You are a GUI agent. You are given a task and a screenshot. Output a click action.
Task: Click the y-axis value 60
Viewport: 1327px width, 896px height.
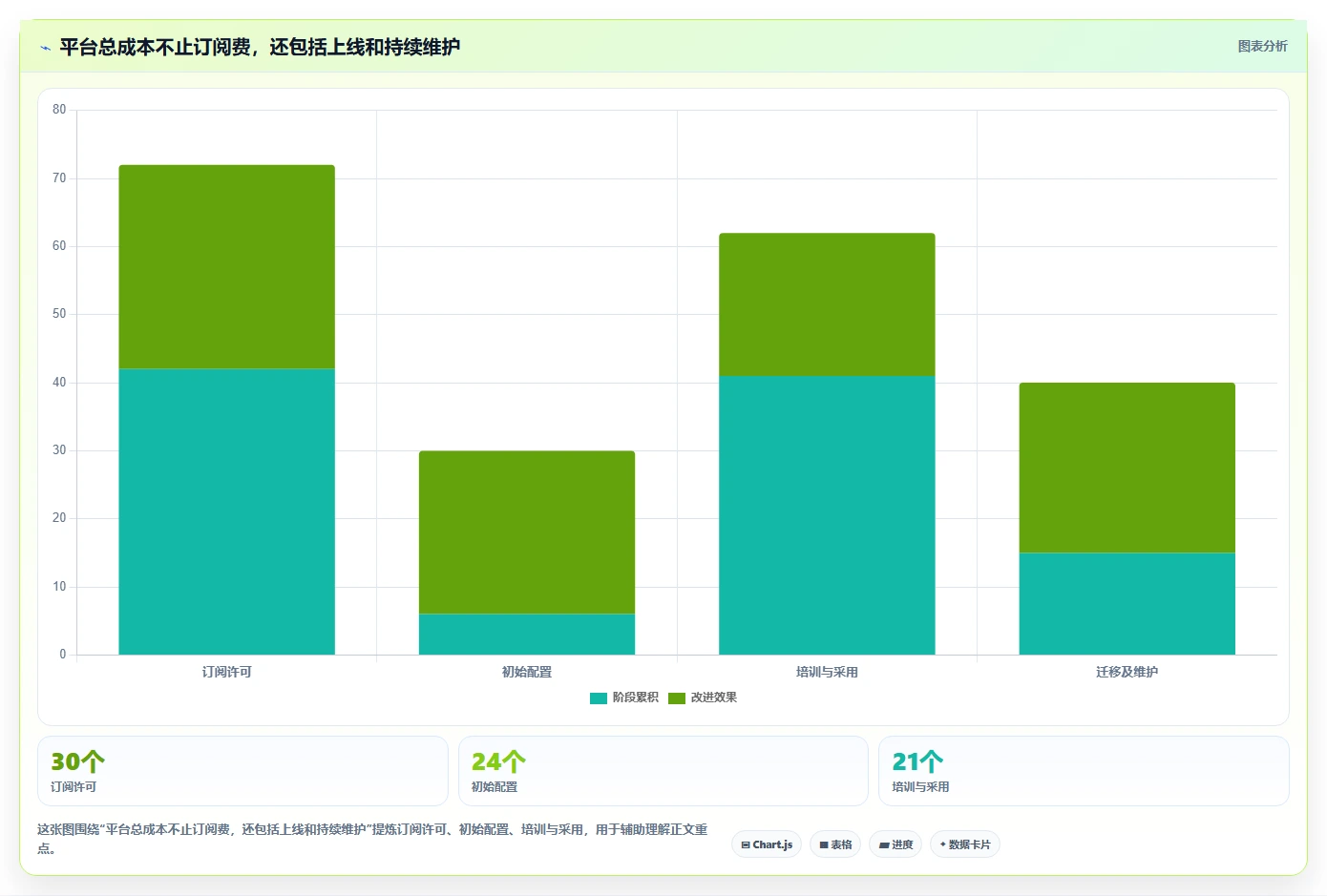click(59, 246)
